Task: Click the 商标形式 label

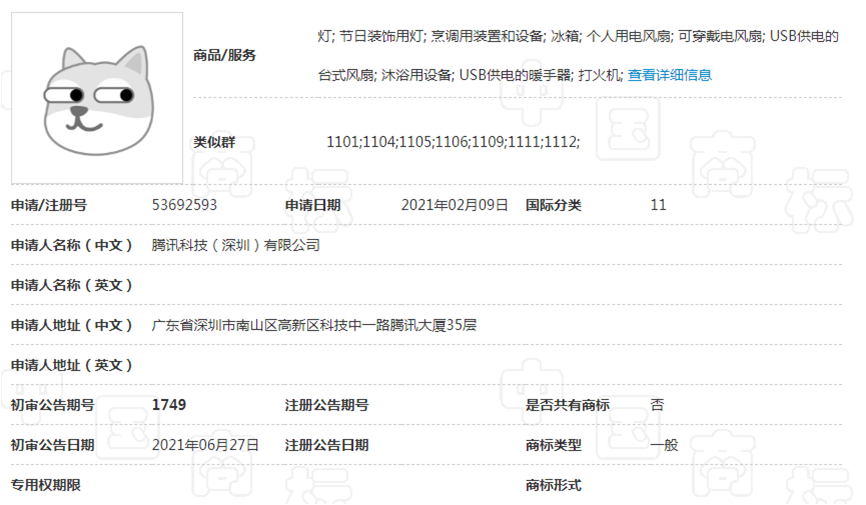Action: tap(553, 485)
